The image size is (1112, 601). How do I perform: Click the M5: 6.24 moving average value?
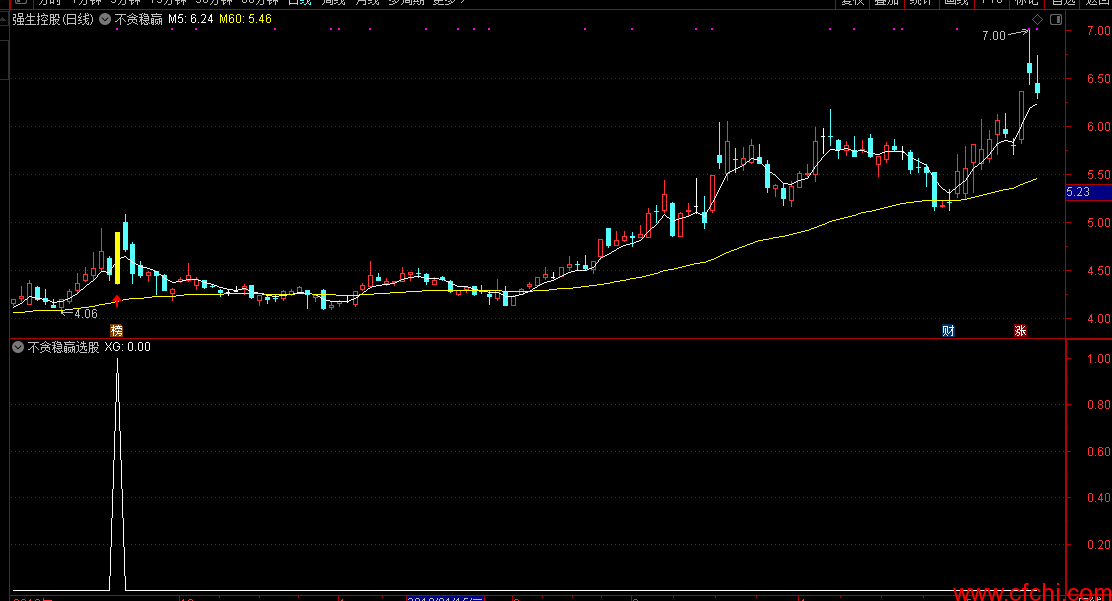[191, 19]
